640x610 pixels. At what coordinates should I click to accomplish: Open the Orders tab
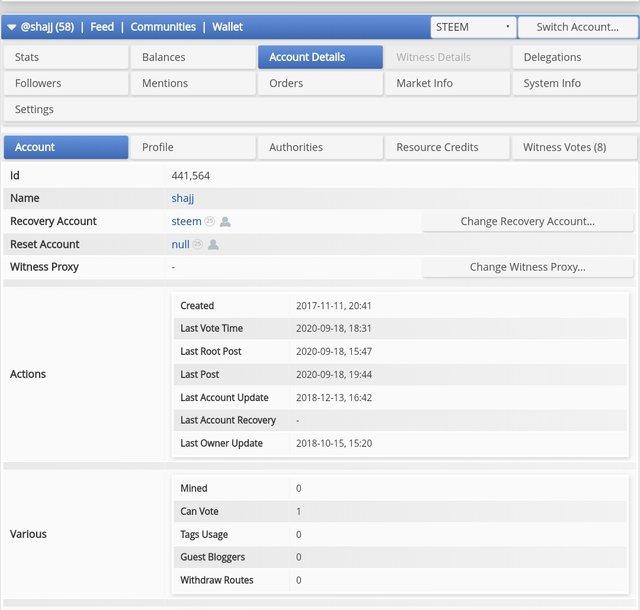(320, 83)
